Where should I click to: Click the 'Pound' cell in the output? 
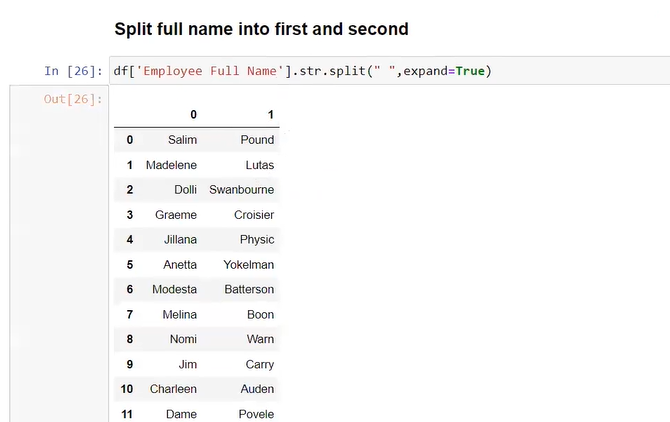click(x=257, y=140)
